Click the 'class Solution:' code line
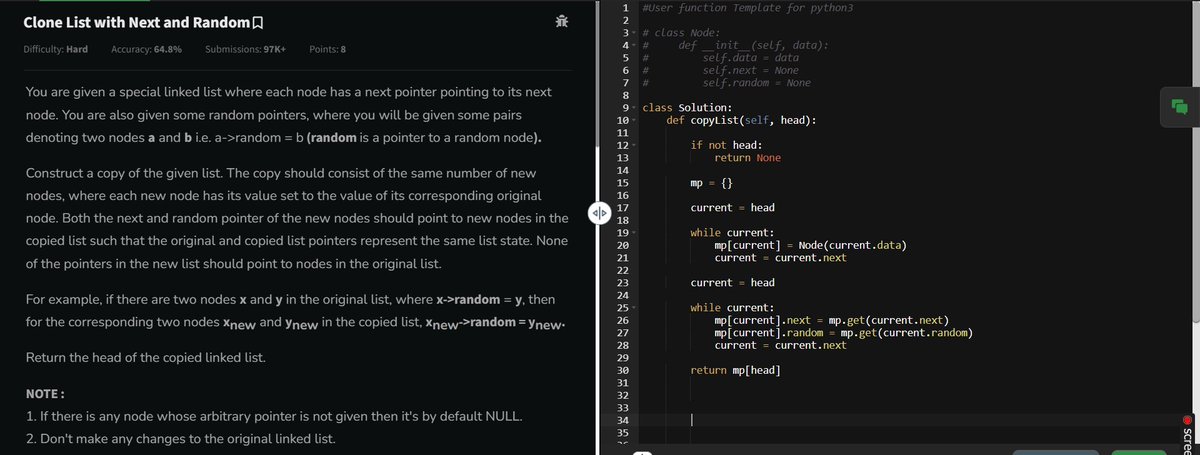This screenshot has height=455, width=1200. click(686, 108)
